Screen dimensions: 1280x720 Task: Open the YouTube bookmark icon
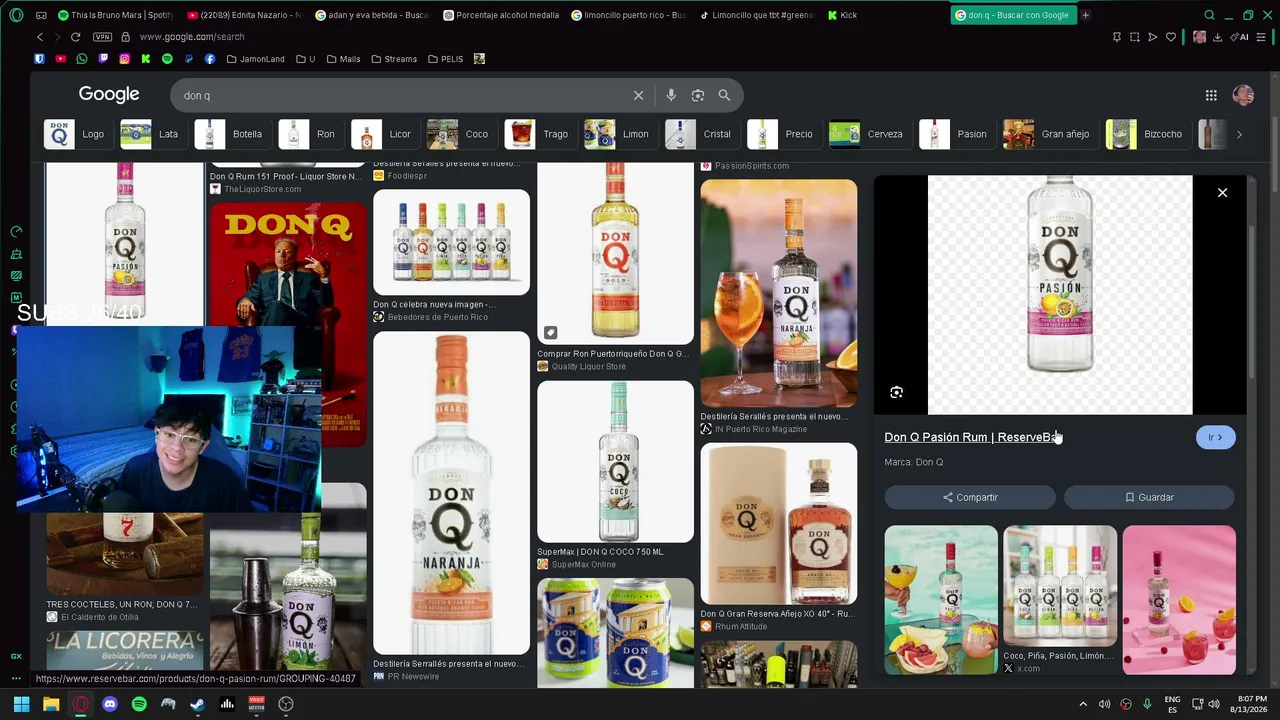(x=61, y=59)
